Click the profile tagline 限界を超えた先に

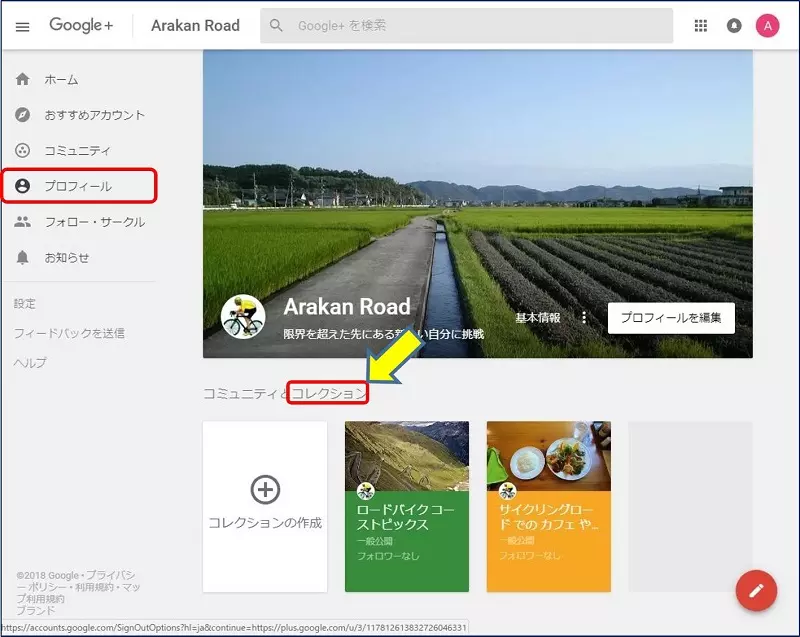pos(384,334)
